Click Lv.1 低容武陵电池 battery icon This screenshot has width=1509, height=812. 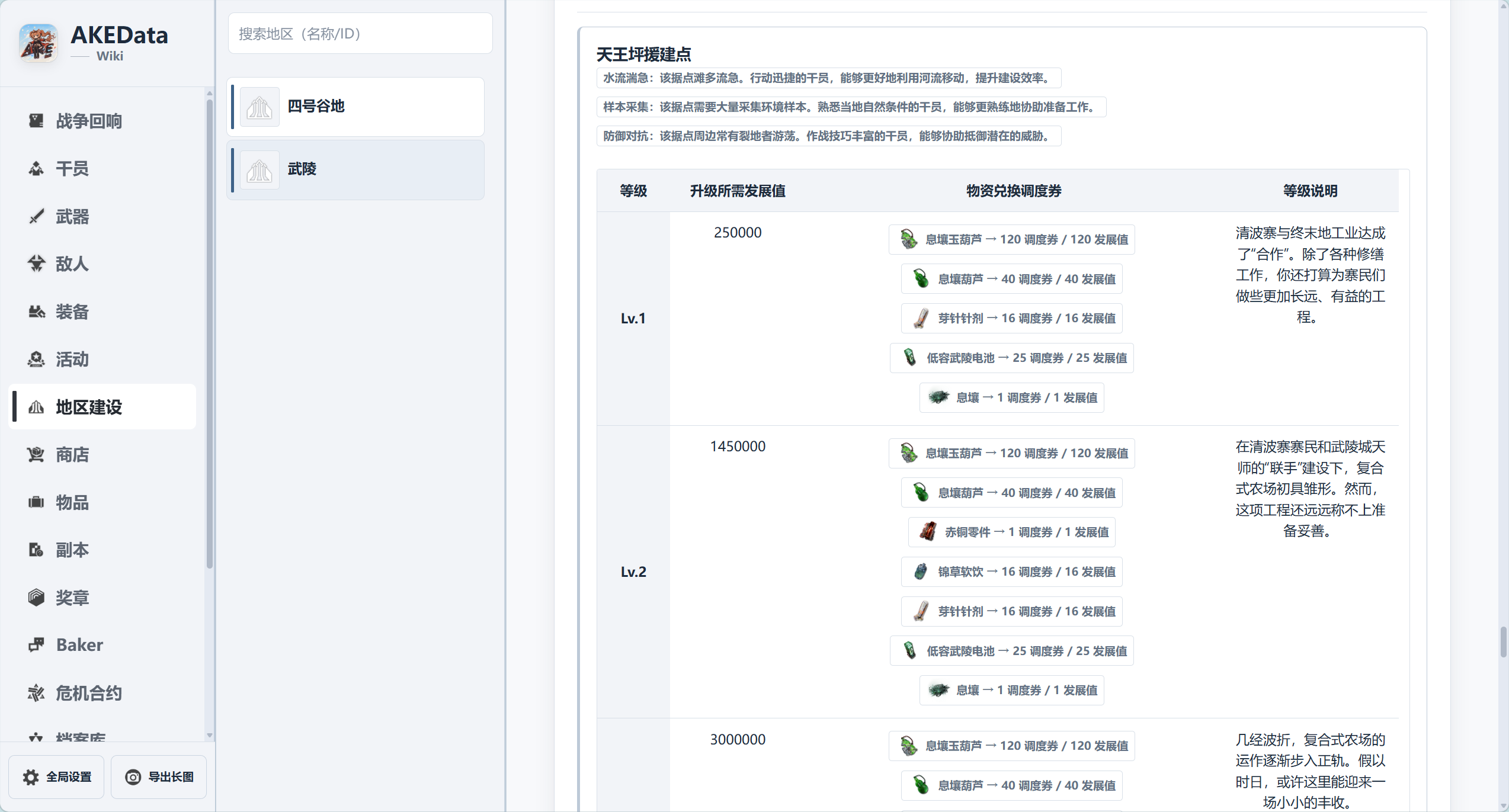point(909,358)
